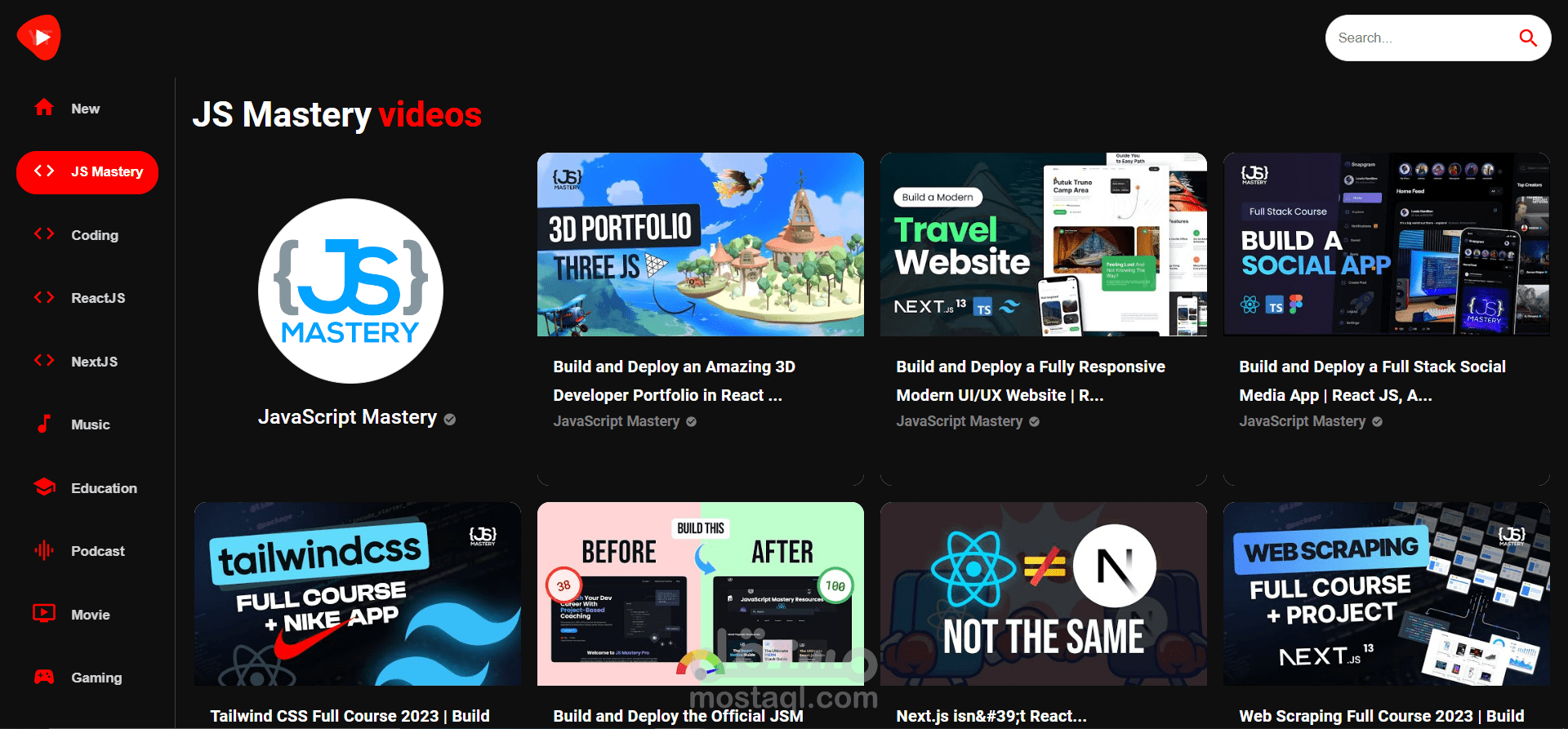Click the Podcast waveform icon
The image size is (1568, 729).
[x=44, y=550]
